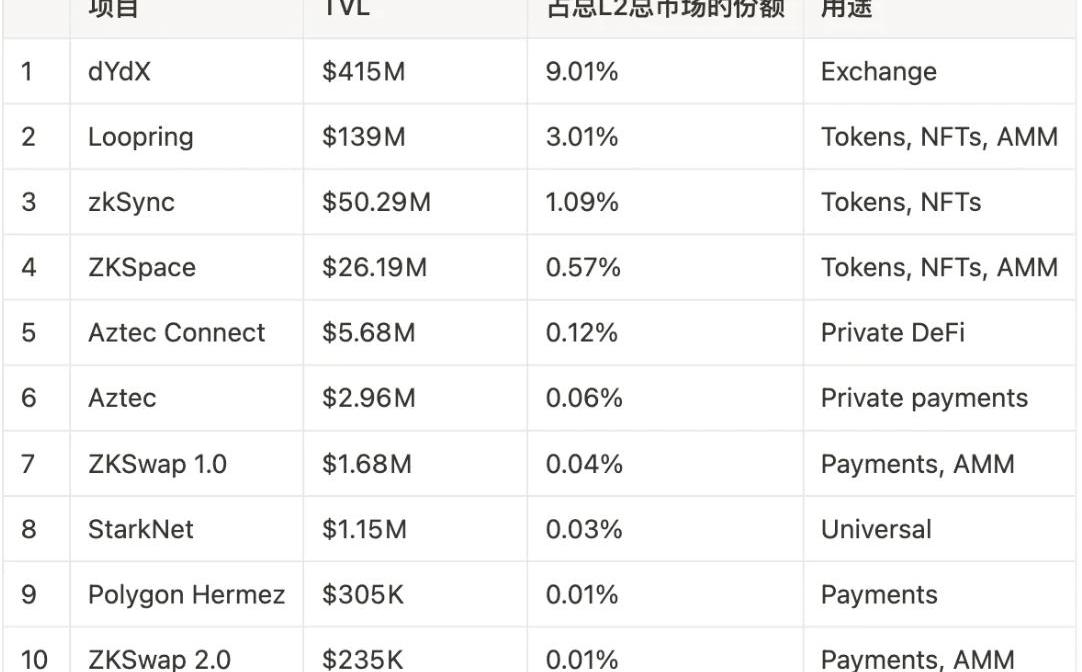Screen dimensions: 1082x672
Task: Click the Polygon Hermez project name
Action: click(186, 595)
